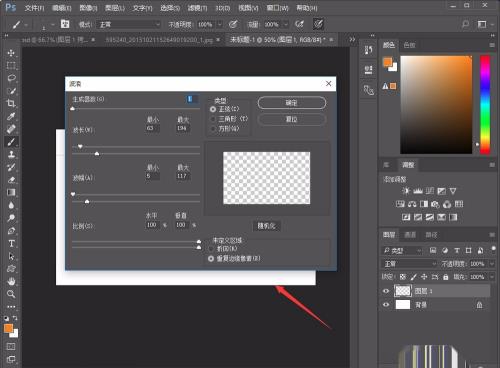Select the Horizontal Type tool
This screenshot has height=368, width=500.
click(11, 243)
